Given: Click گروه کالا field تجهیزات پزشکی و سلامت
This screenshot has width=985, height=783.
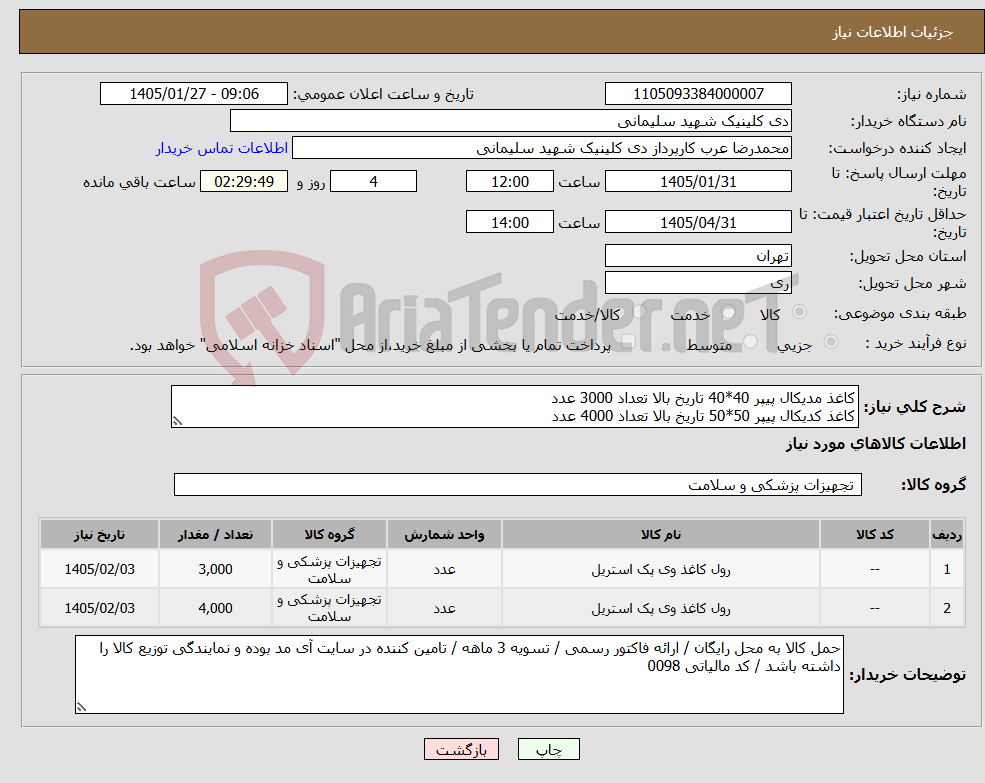Looking at the screenshot, I should point(518,485).
